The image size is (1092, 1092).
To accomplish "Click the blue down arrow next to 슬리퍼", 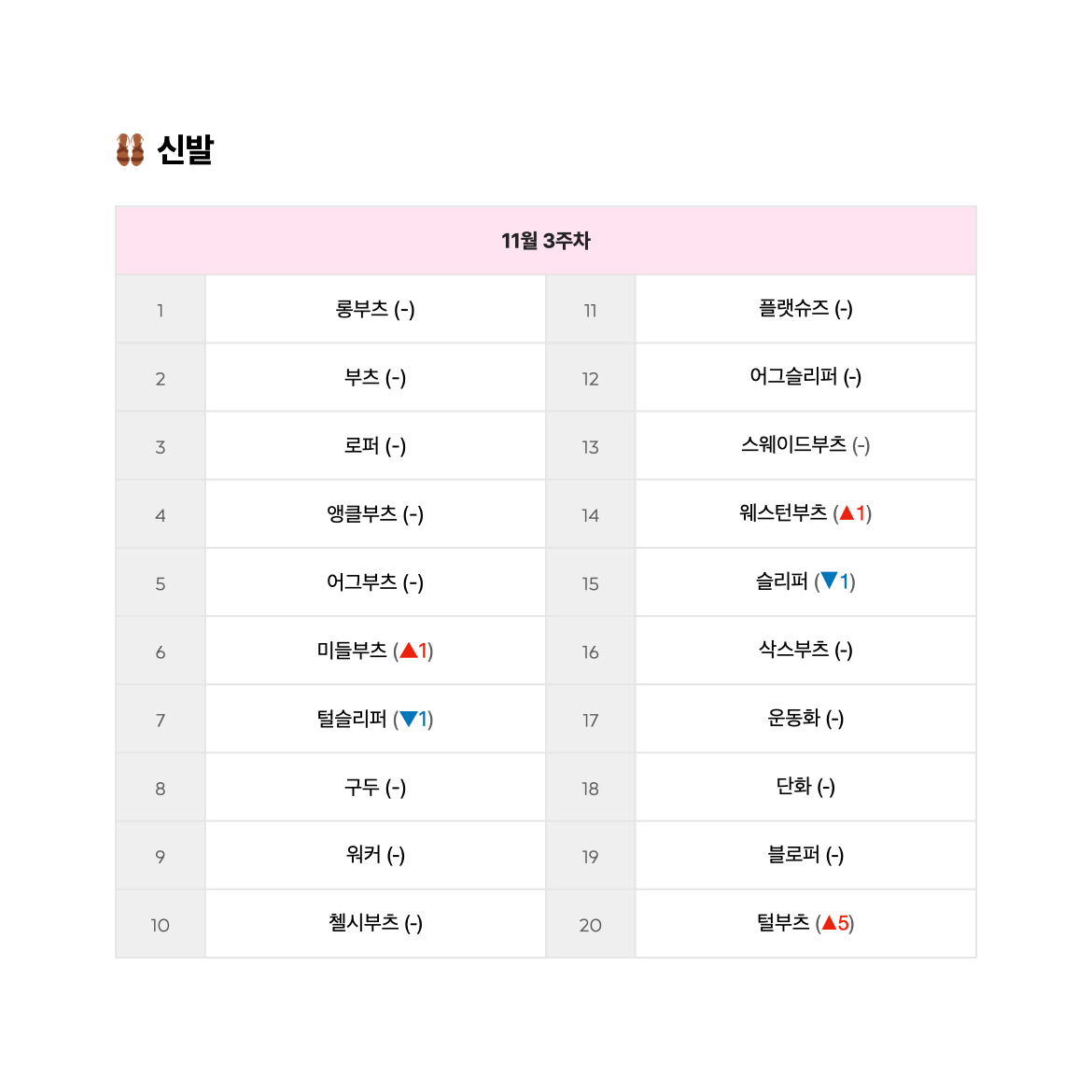I will click(830, 581).
